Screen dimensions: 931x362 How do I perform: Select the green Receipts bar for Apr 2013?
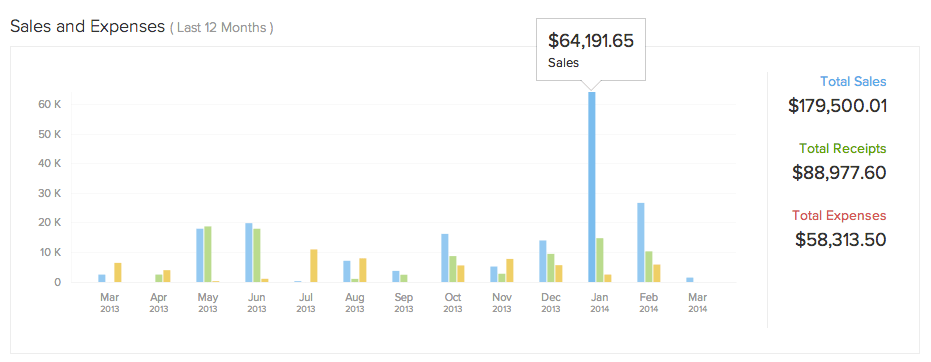[159, 278]
